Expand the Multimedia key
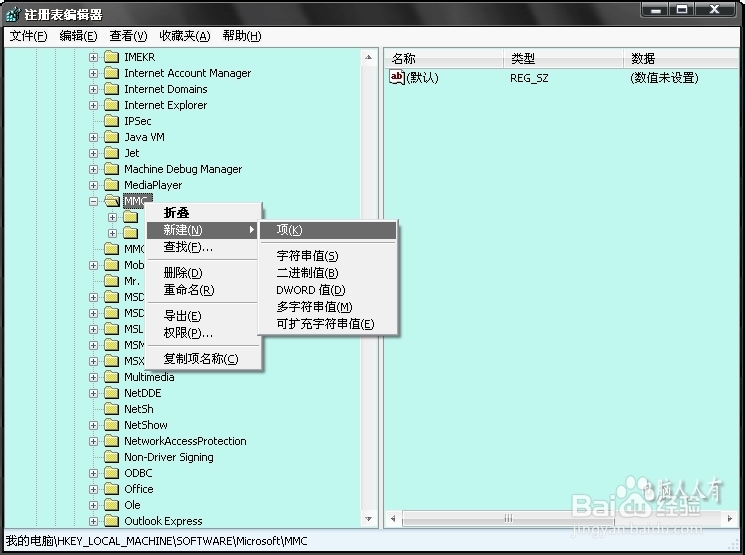This screenshot has height=555, width=745. [x=94, y=377]
